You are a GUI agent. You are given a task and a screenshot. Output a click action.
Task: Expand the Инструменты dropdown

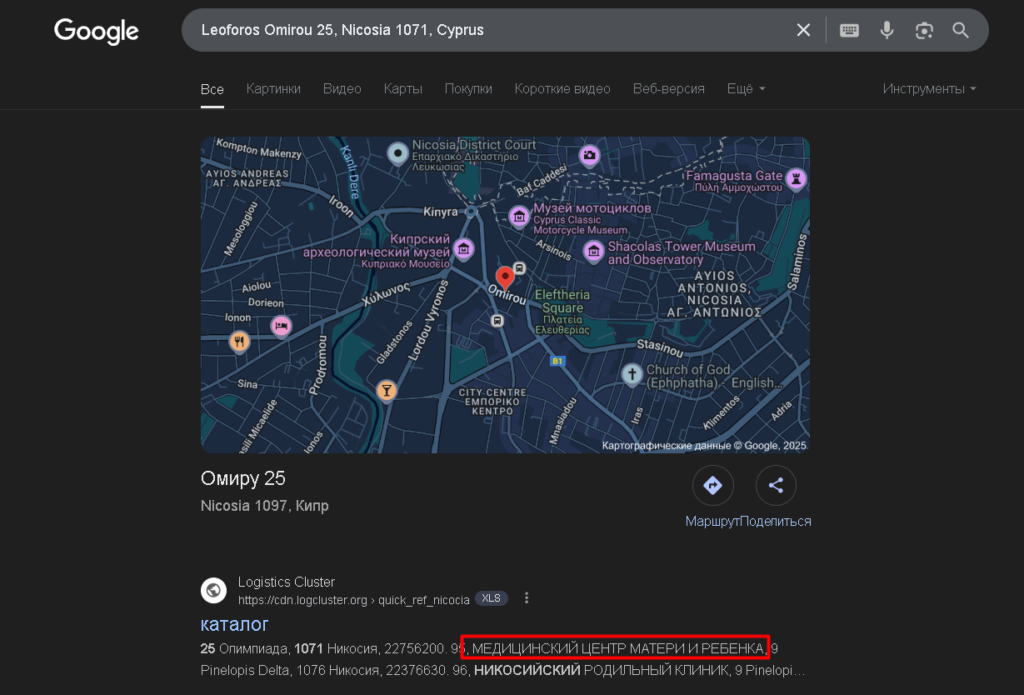[929, 89]
